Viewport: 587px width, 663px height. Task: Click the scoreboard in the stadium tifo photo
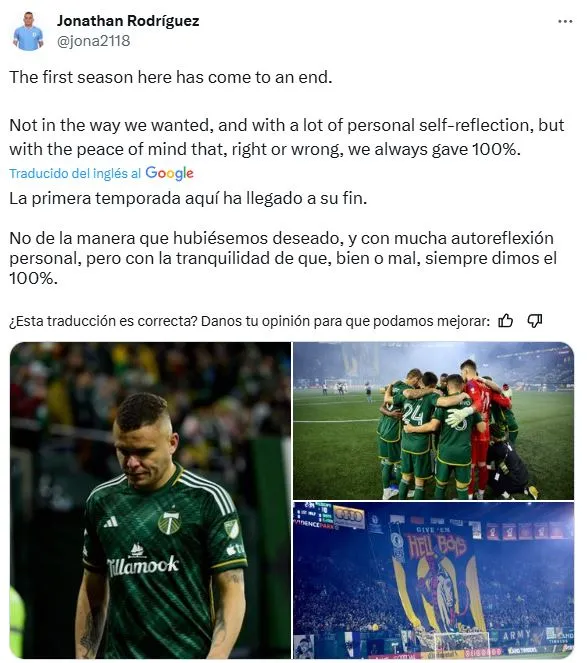tap(315, 515)
